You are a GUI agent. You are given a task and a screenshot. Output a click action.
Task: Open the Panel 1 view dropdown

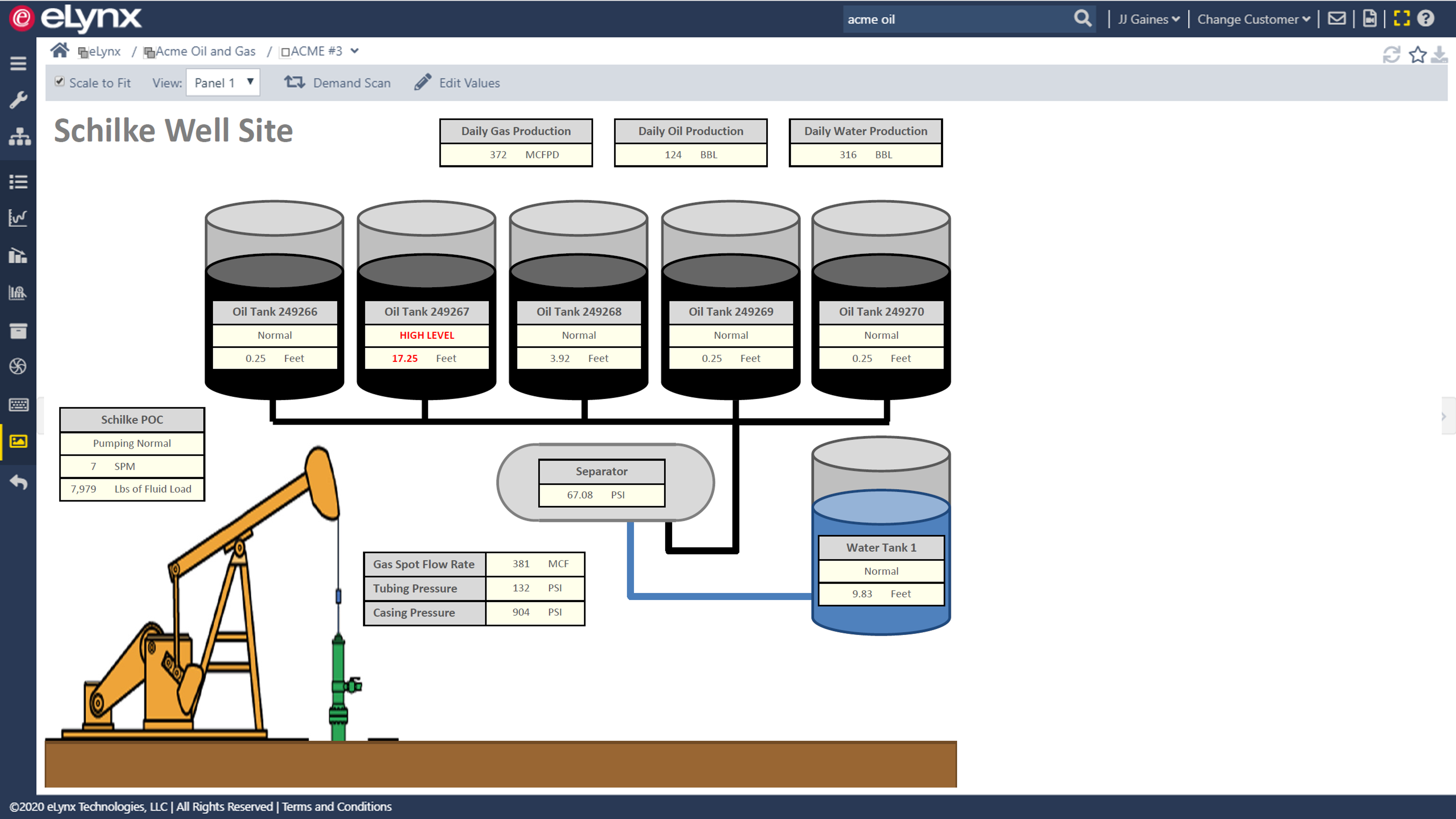tap(223, 82)
